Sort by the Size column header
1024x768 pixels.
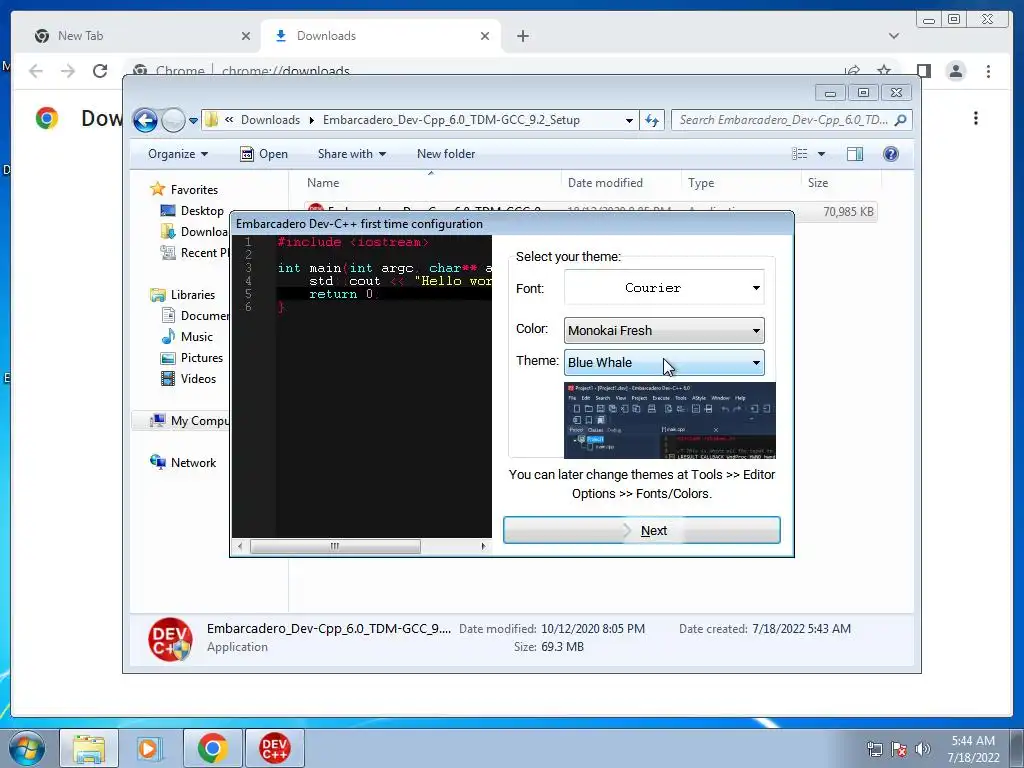click(x=841, y=183)
